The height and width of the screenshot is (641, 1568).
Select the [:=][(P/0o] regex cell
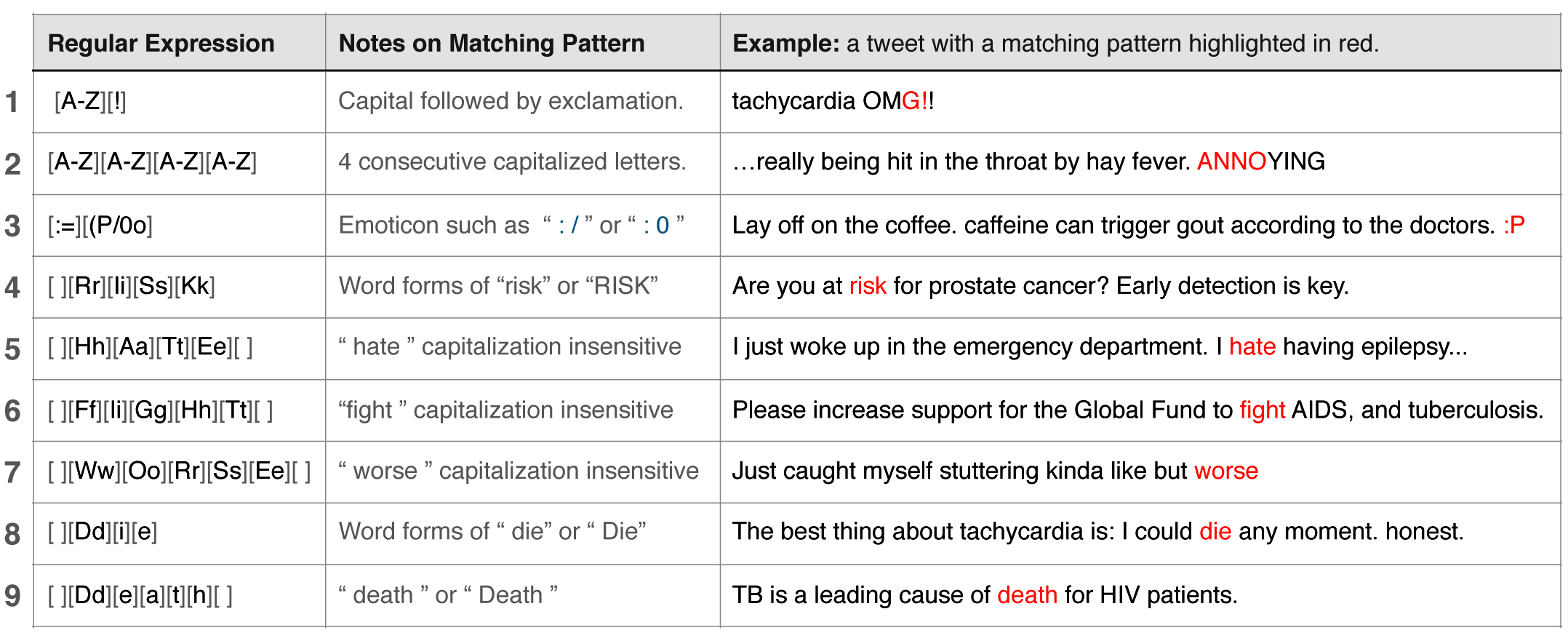click(100, 226)
